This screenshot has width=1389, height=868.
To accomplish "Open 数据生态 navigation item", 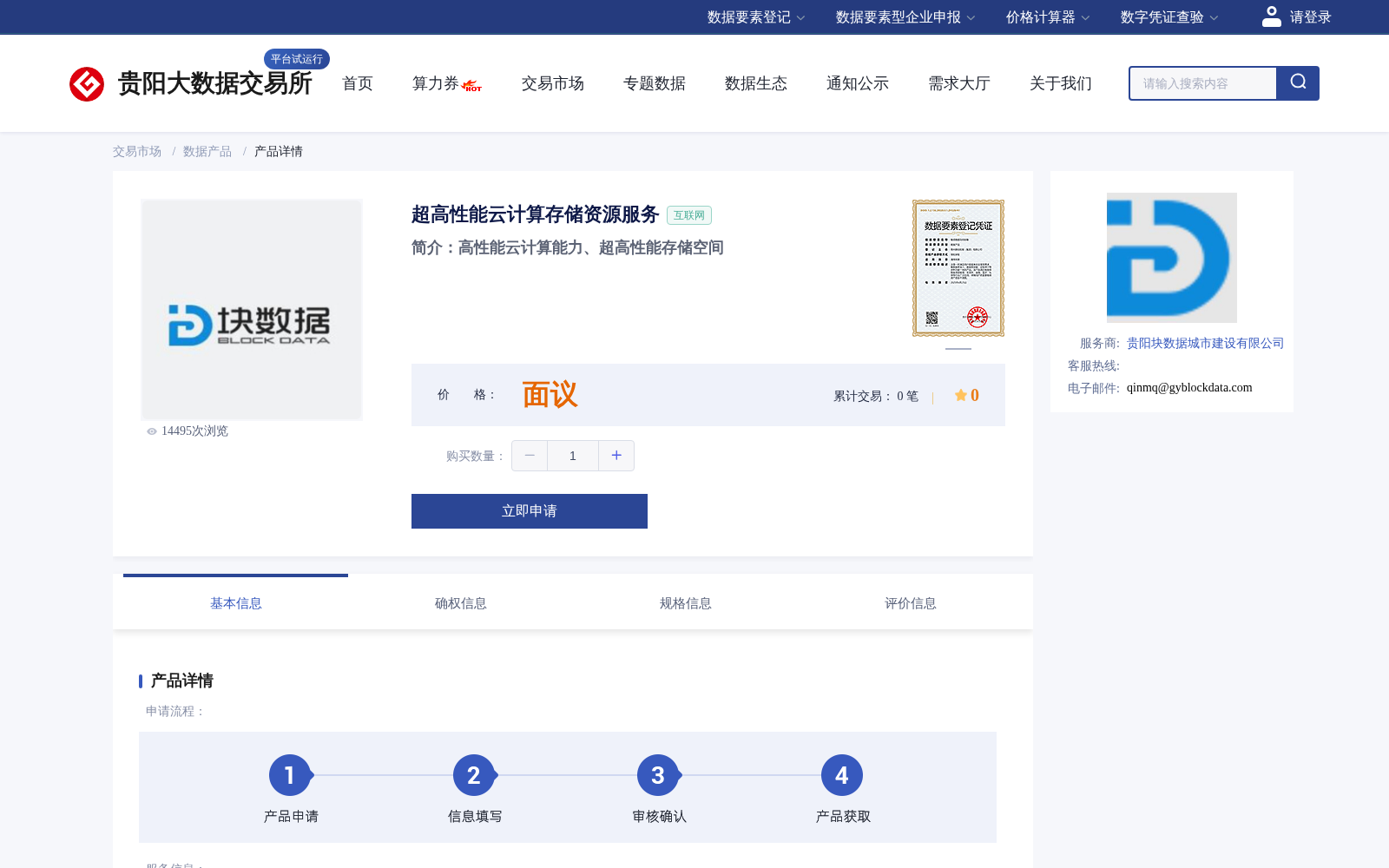I will pos(756,83).
